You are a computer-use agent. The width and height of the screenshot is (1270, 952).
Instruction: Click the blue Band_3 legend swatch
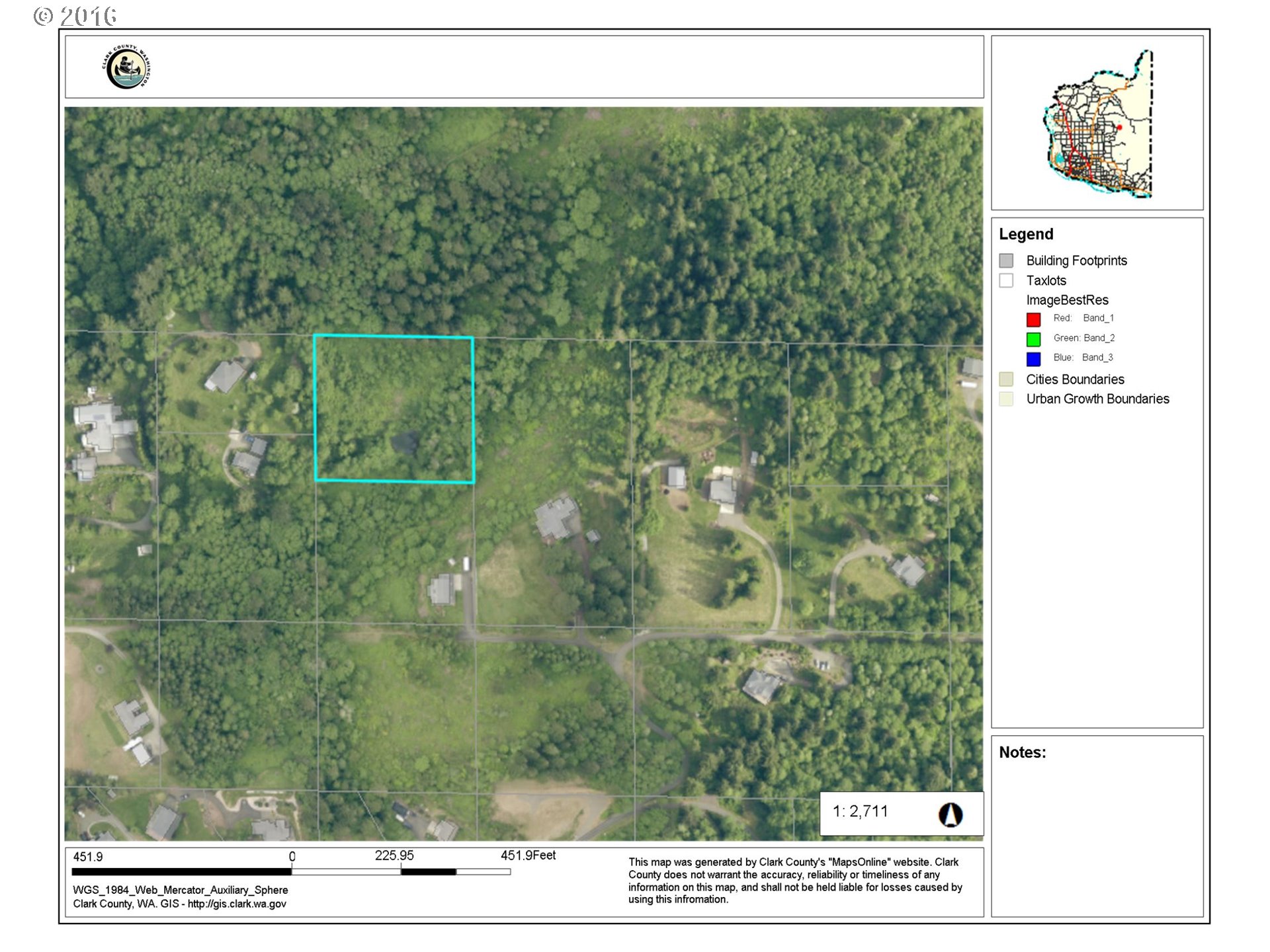[1033, 359]
